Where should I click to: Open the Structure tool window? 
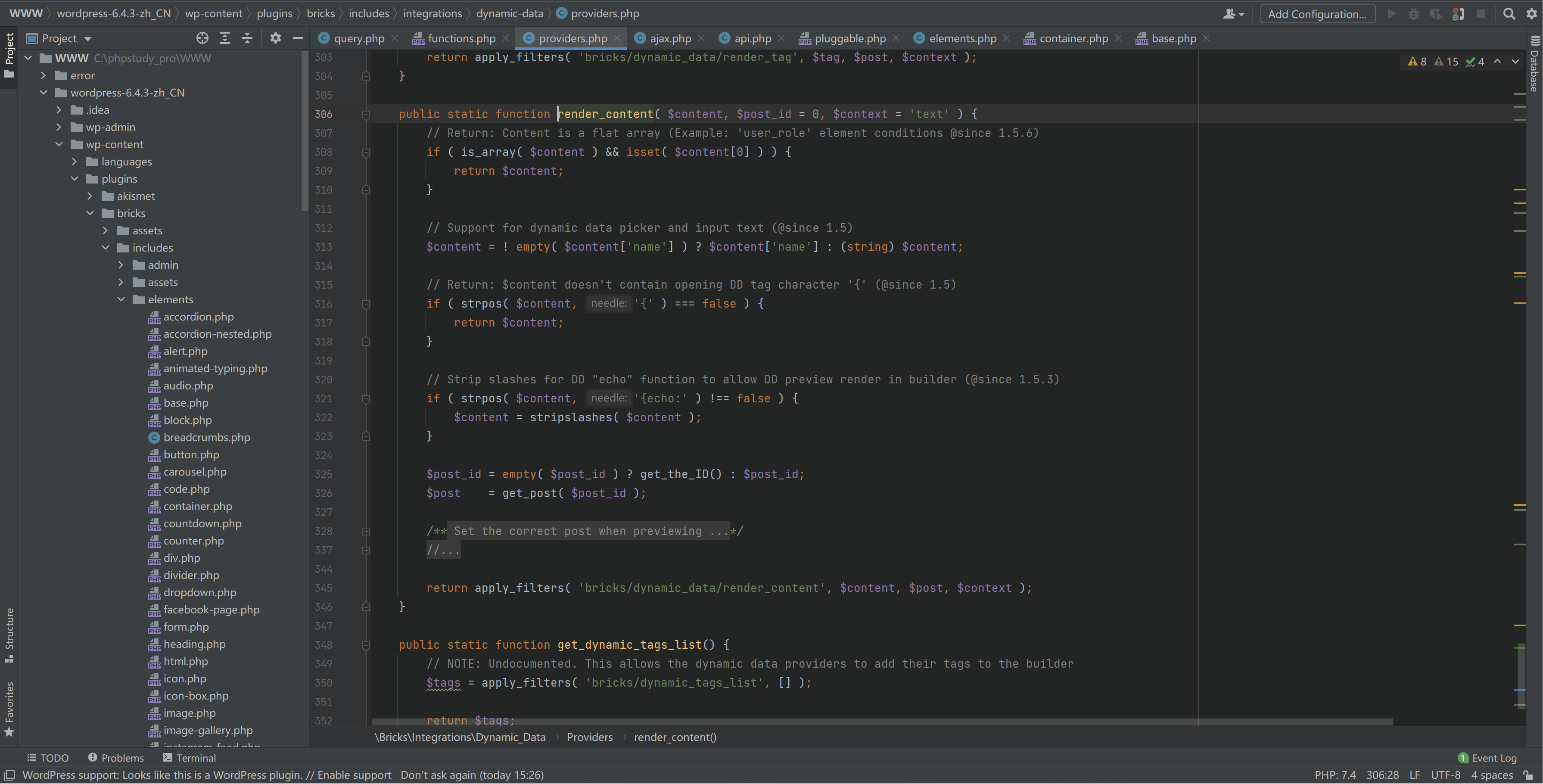tap(9, 635)
